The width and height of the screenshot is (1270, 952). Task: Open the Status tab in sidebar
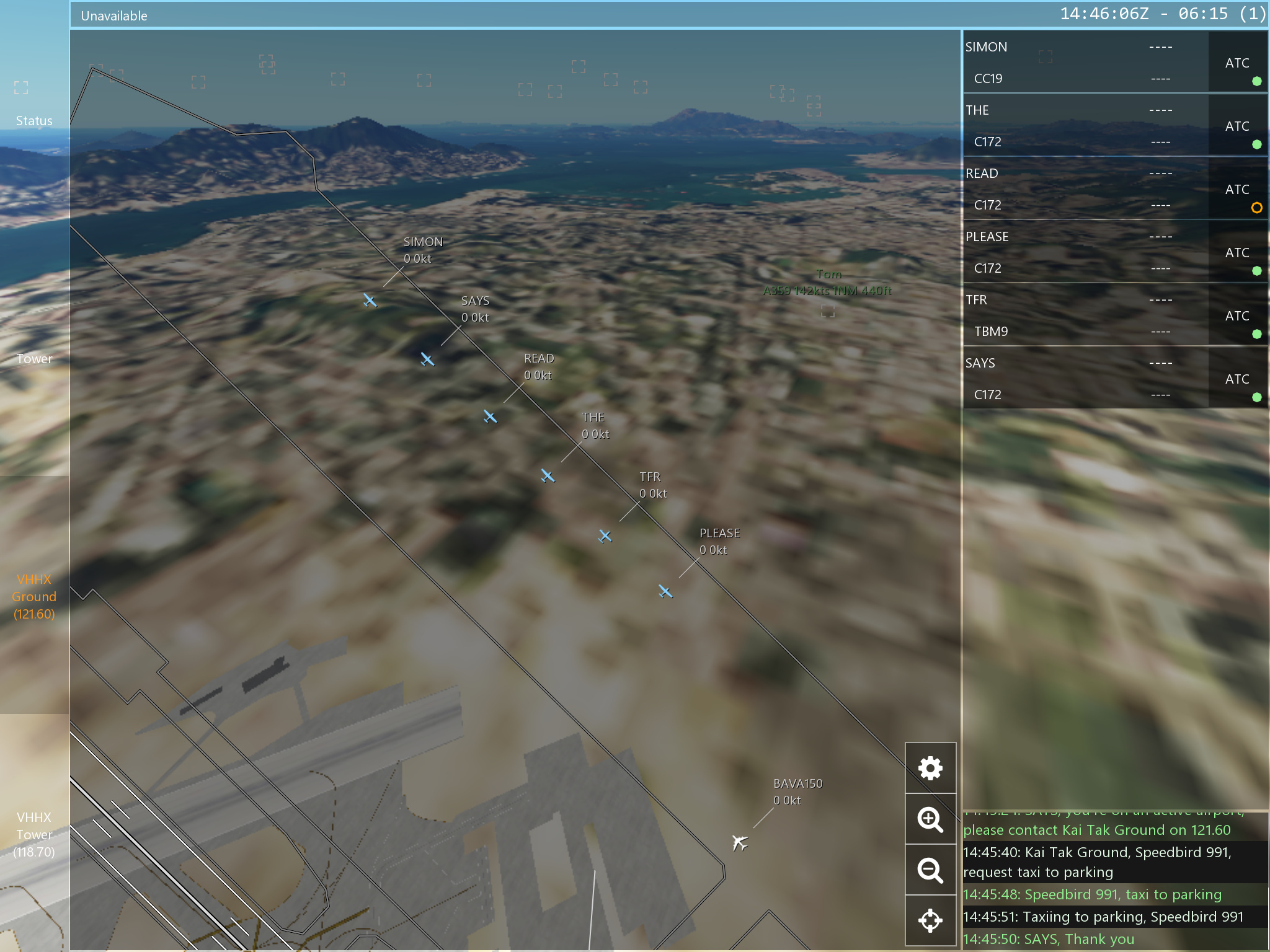pyautogui.click(x=34, y=120)
